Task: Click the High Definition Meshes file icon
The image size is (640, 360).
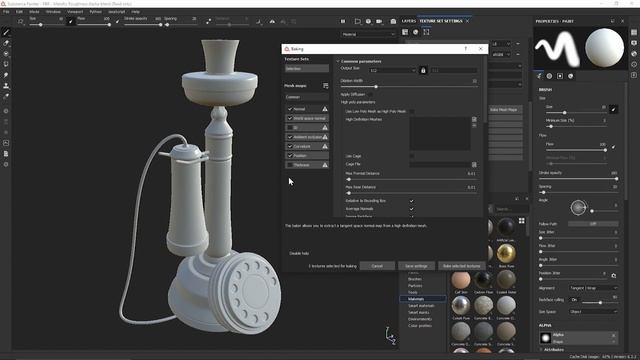Action: (x=474, y=120)
